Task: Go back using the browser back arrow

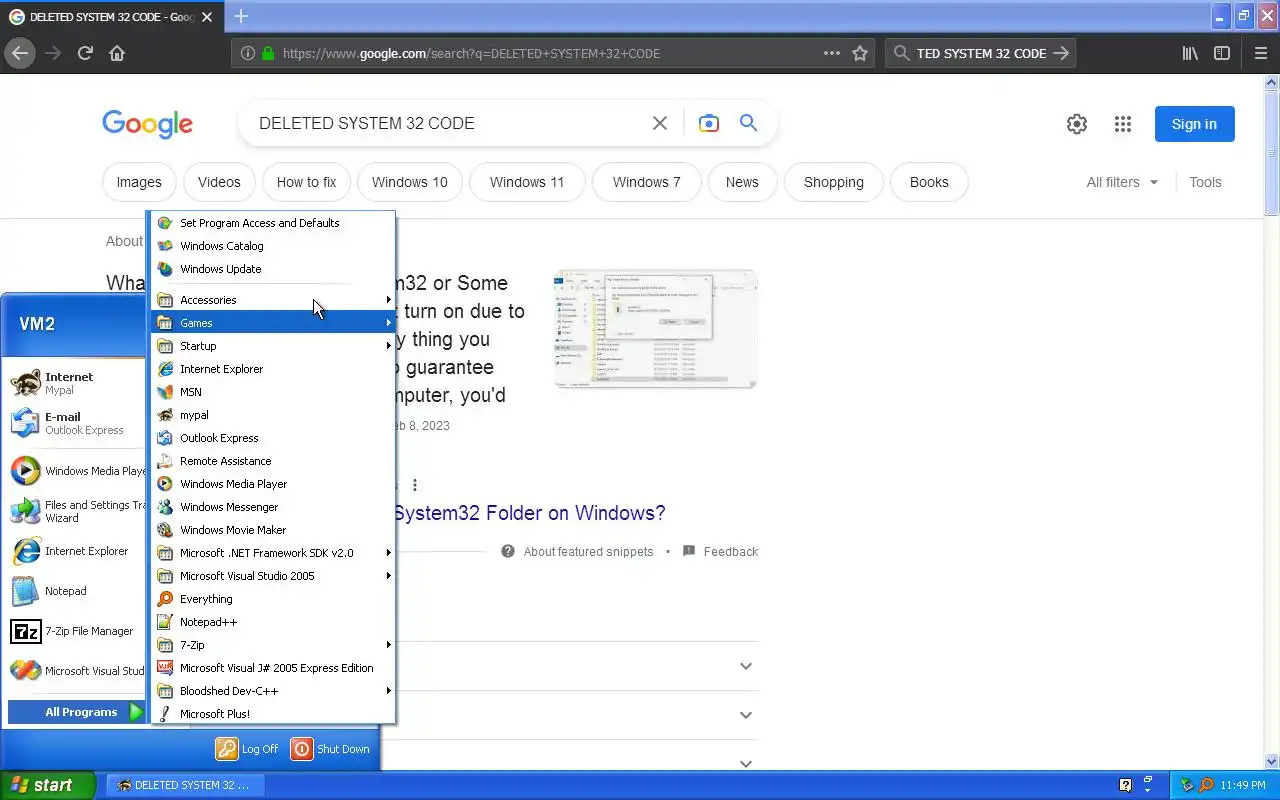Action: coord(20,53)
